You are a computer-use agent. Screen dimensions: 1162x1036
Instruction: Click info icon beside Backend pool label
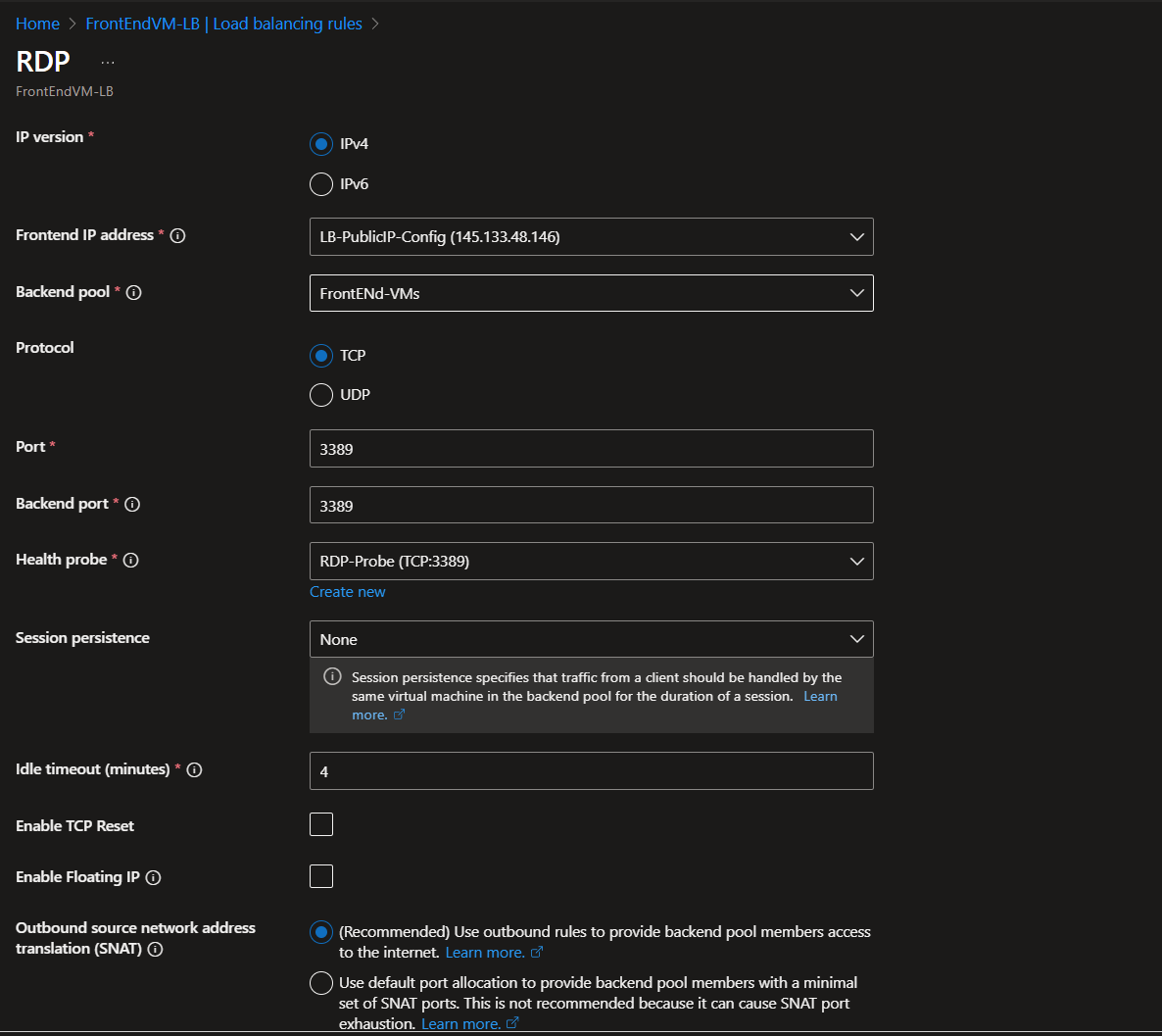pos(134,293)
